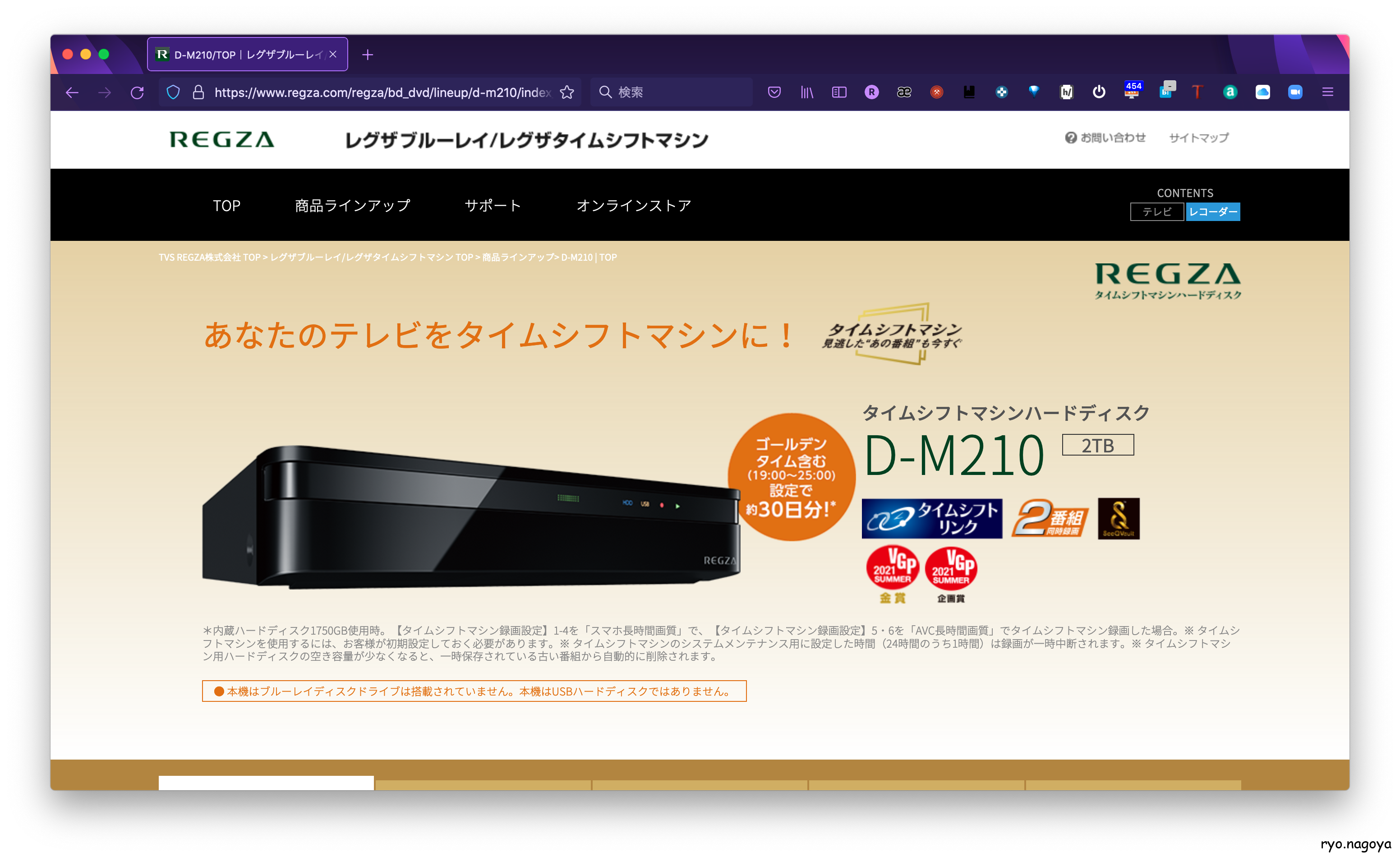Click the お問い合わせ link
This screenshot has width=1400, height=857.
[x=1105, y=138]
